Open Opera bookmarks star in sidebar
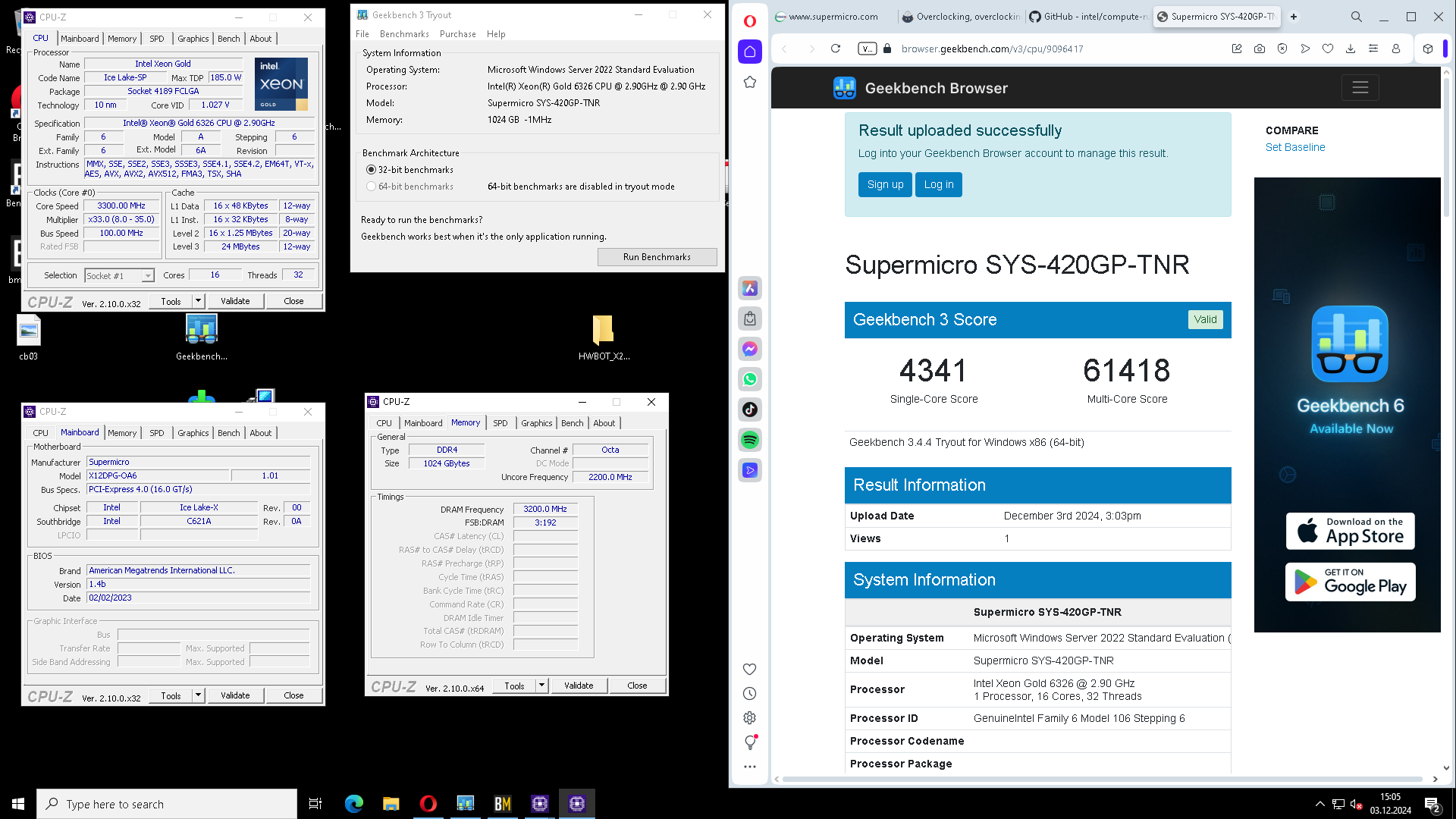1456x819 pixels. pyautogui.click(x=749, y=82)
